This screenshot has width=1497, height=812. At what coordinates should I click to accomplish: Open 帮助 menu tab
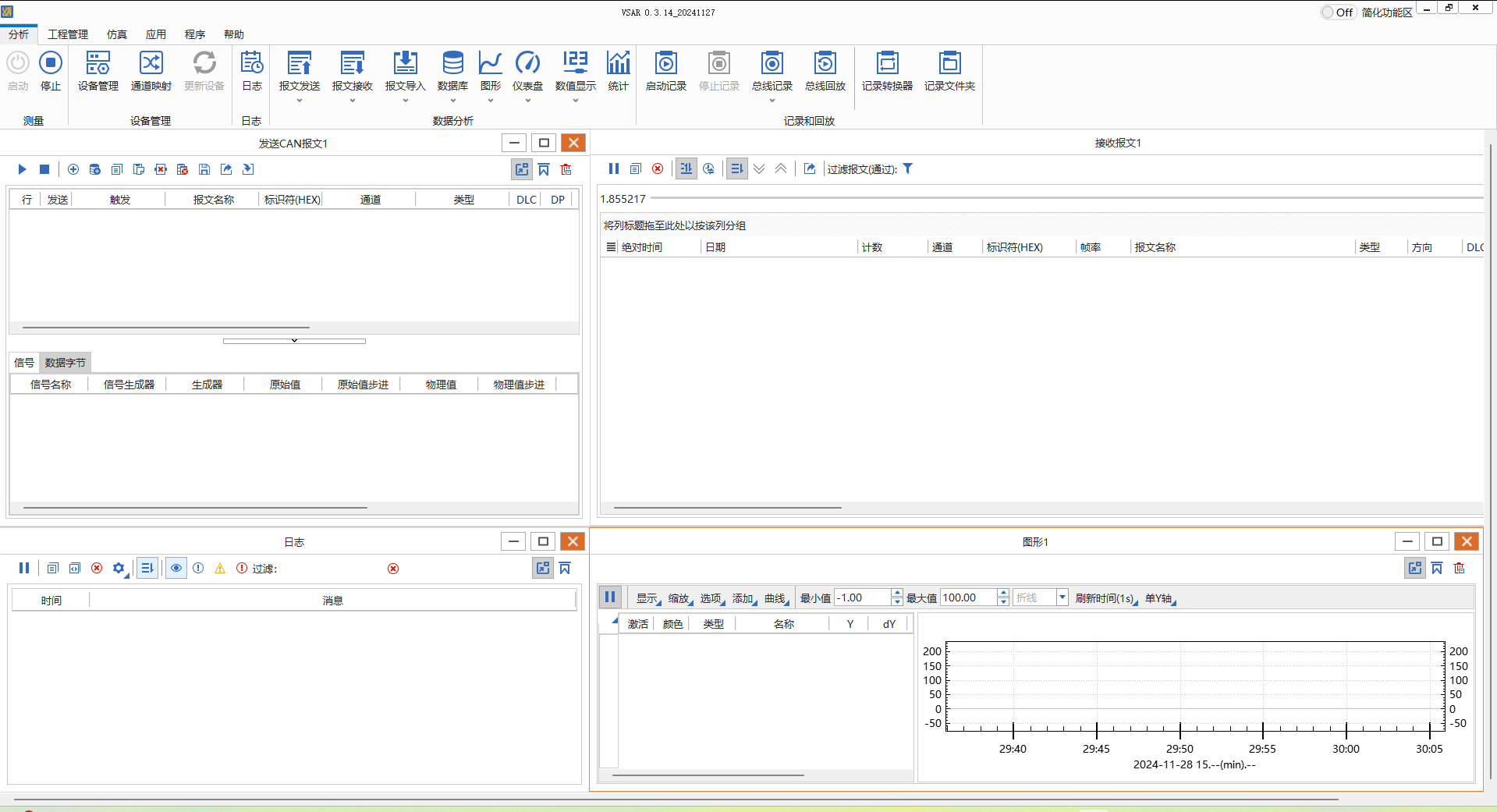point(234,34)
